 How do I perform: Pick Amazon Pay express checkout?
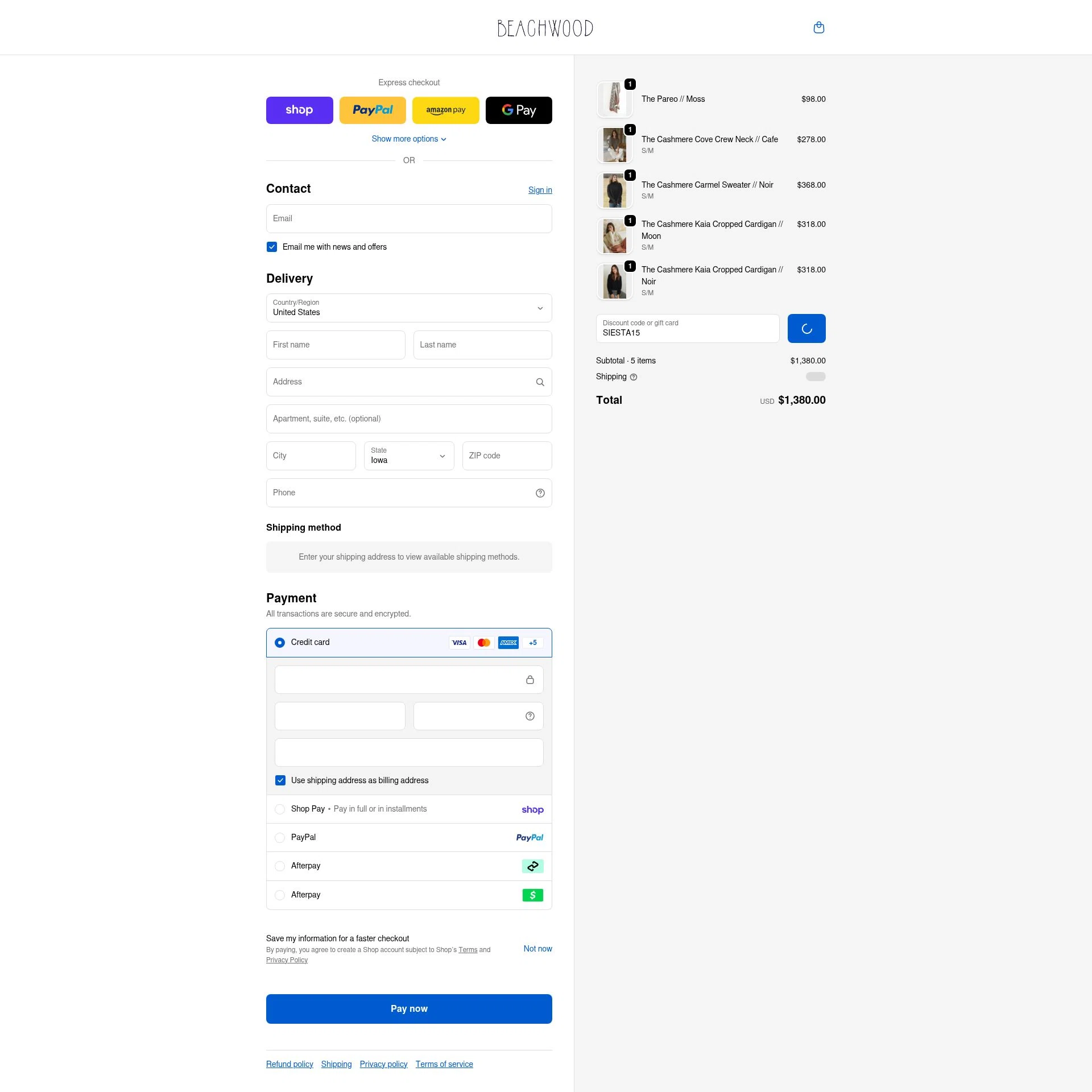coord(445,110)
